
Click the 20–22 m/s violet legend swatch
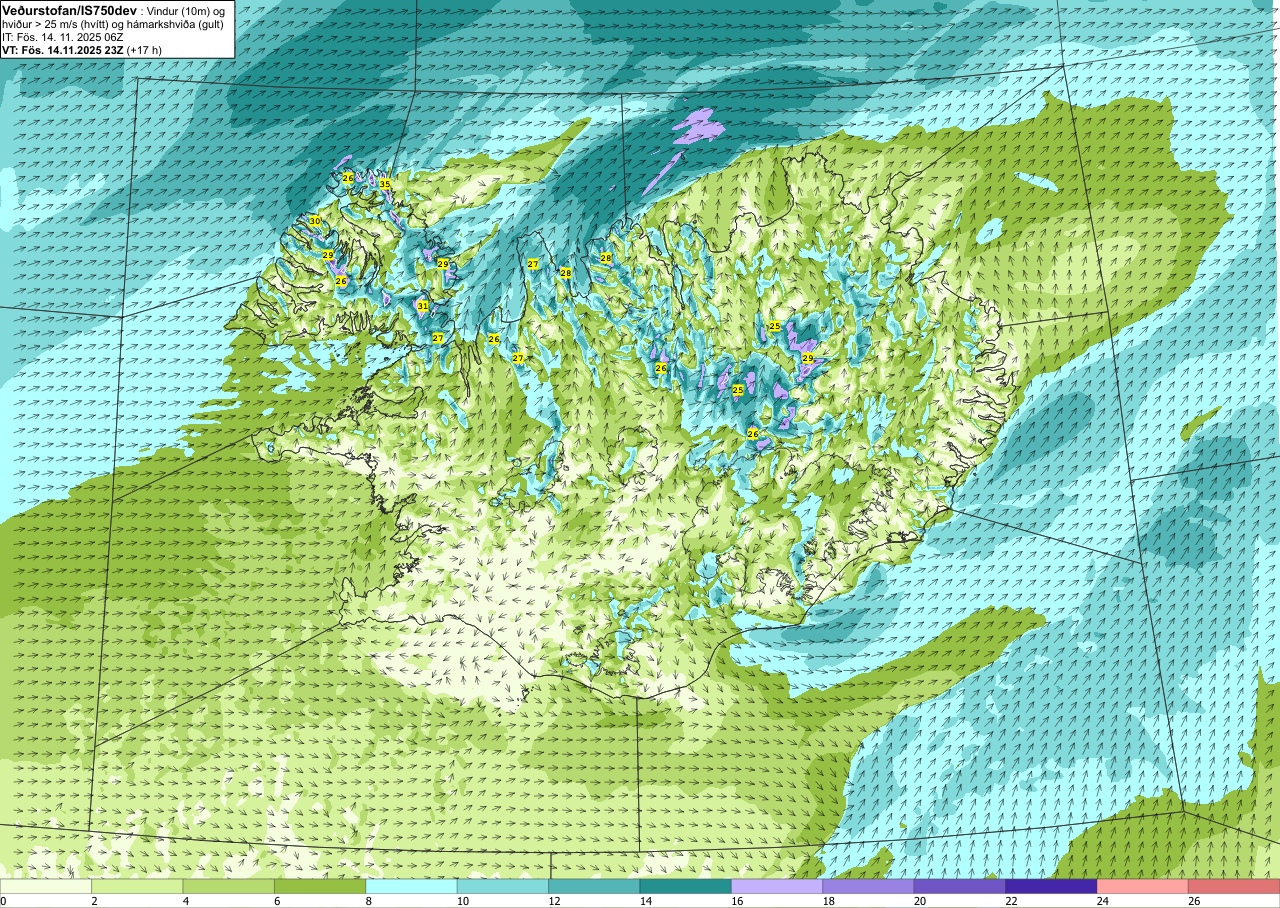click(x=960, y=886)
